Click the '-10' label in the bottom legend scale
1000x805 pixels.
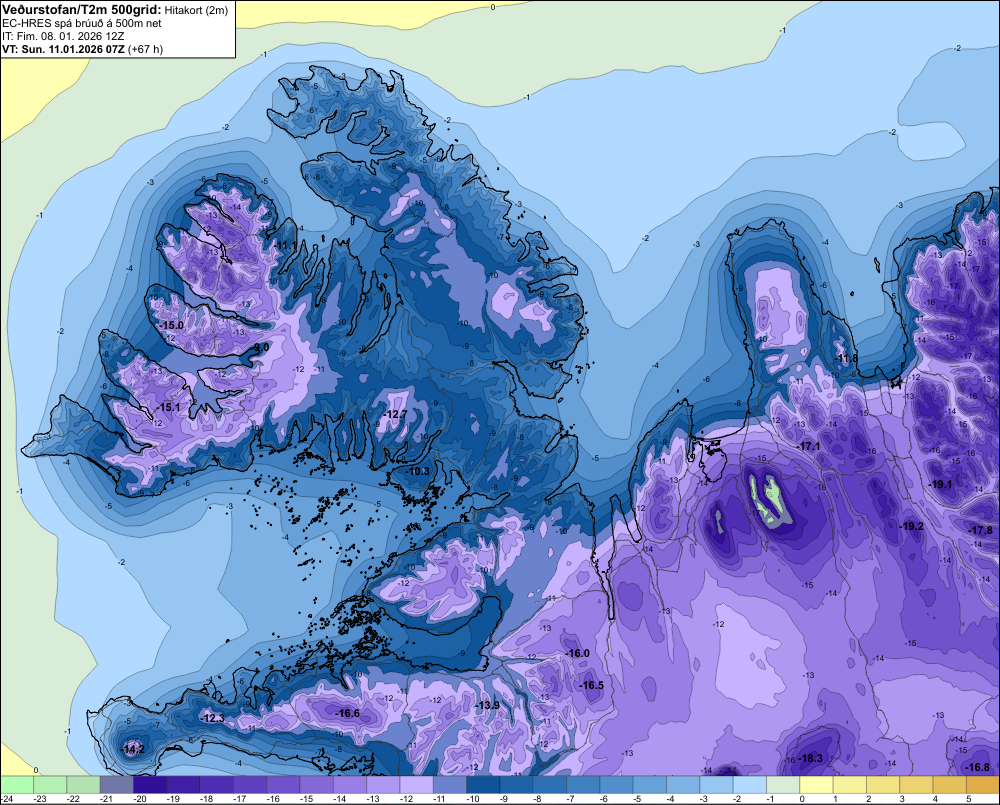tap(474, 799)
